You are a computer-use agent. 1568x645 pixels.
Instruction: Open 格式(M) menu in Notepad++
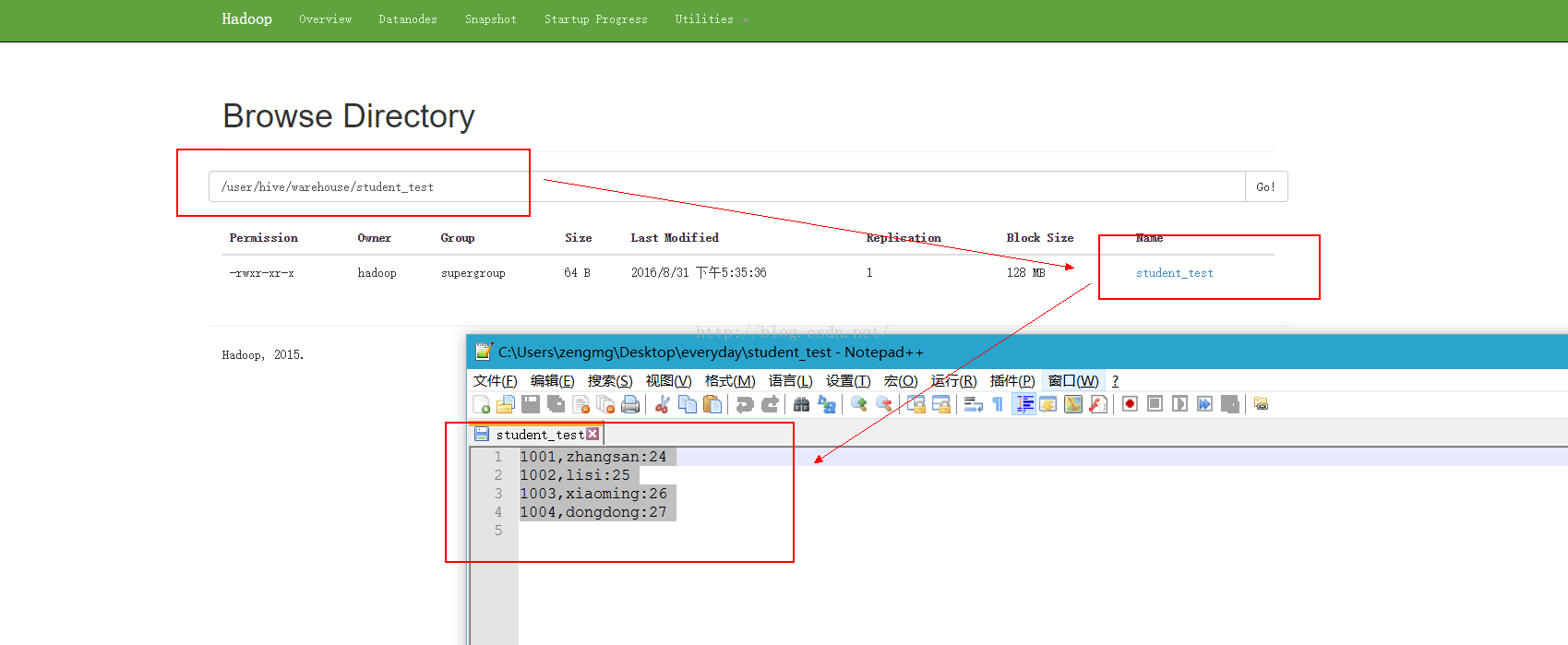[730, 381]
